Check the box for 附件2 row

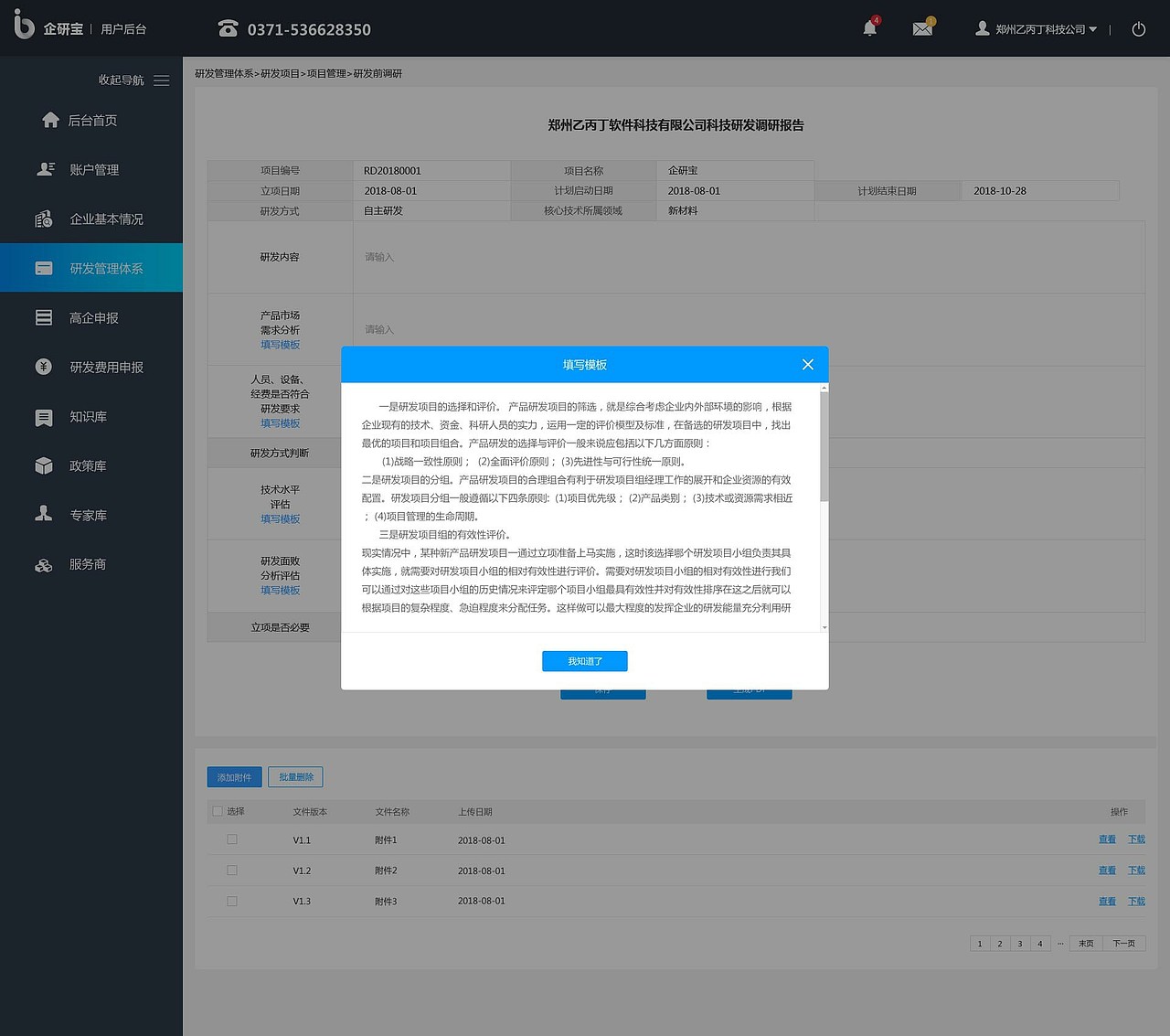coord(232,870)
